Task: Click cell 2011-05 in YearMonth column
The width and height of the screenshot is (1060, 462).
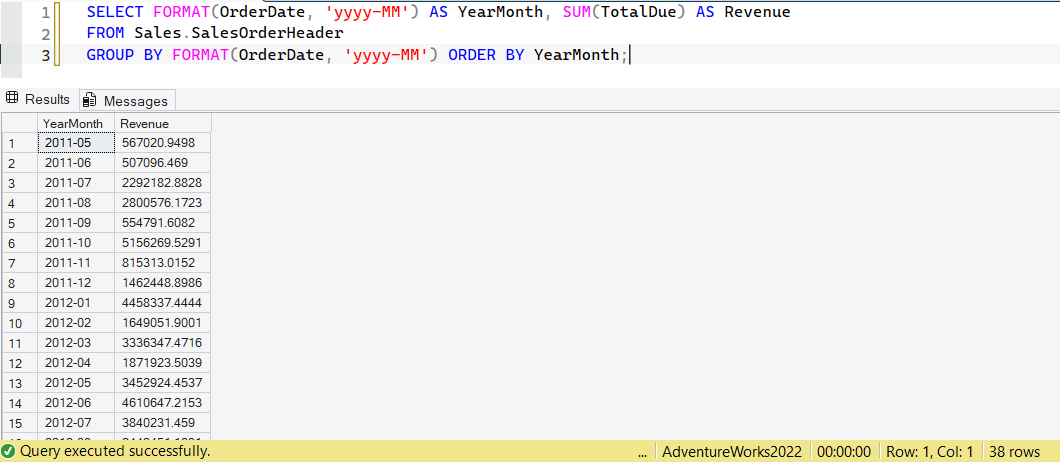Action: 76,143
